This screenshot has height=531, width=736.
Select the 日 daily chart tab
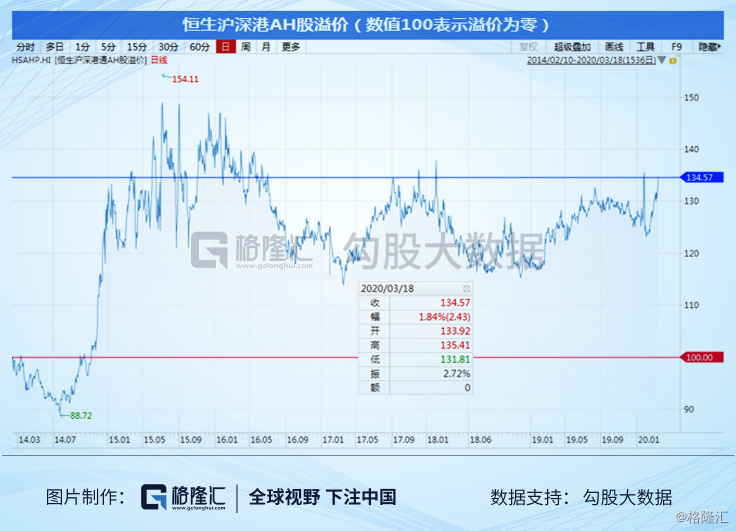click(226, 47)
